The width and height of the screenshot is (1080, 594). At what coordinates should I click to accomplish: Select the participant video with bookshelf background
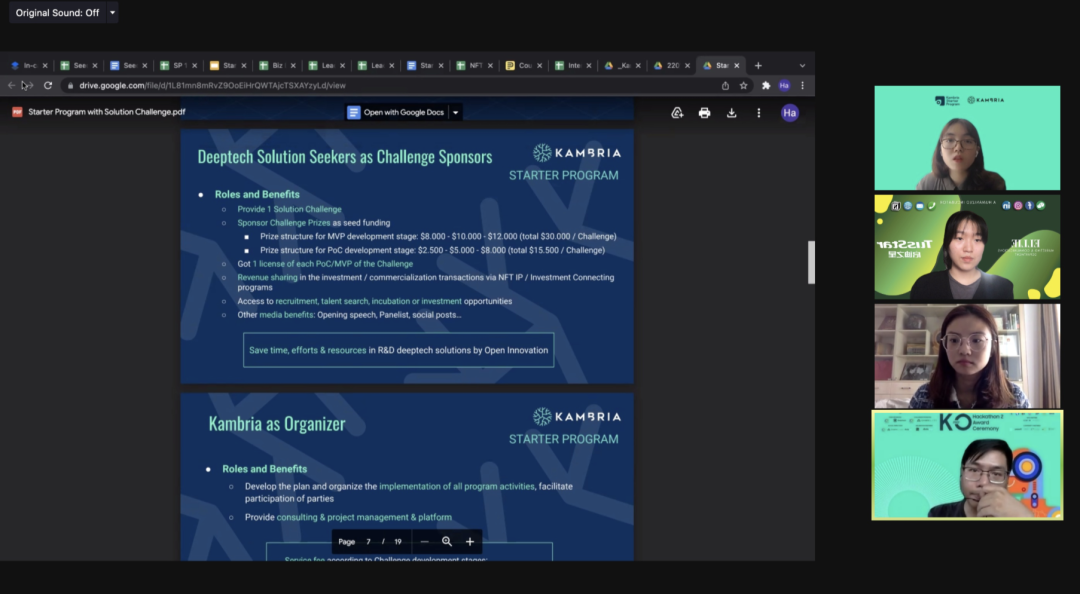point(967,356)
